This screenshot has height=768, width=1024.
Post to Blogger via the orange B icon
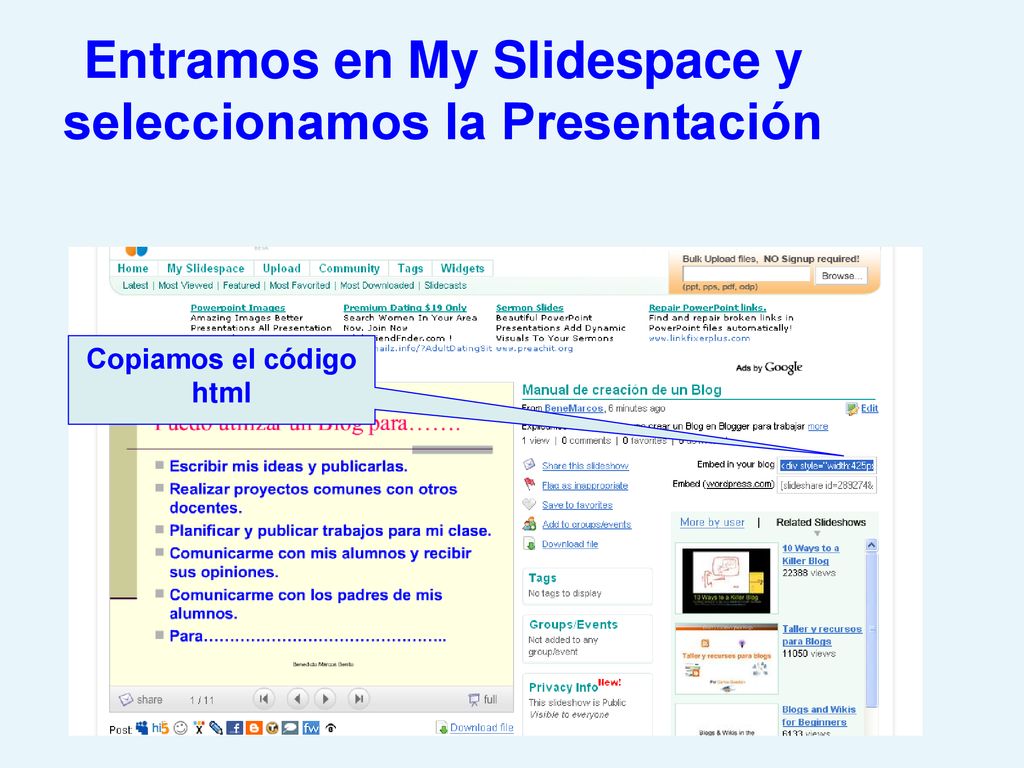254,728
